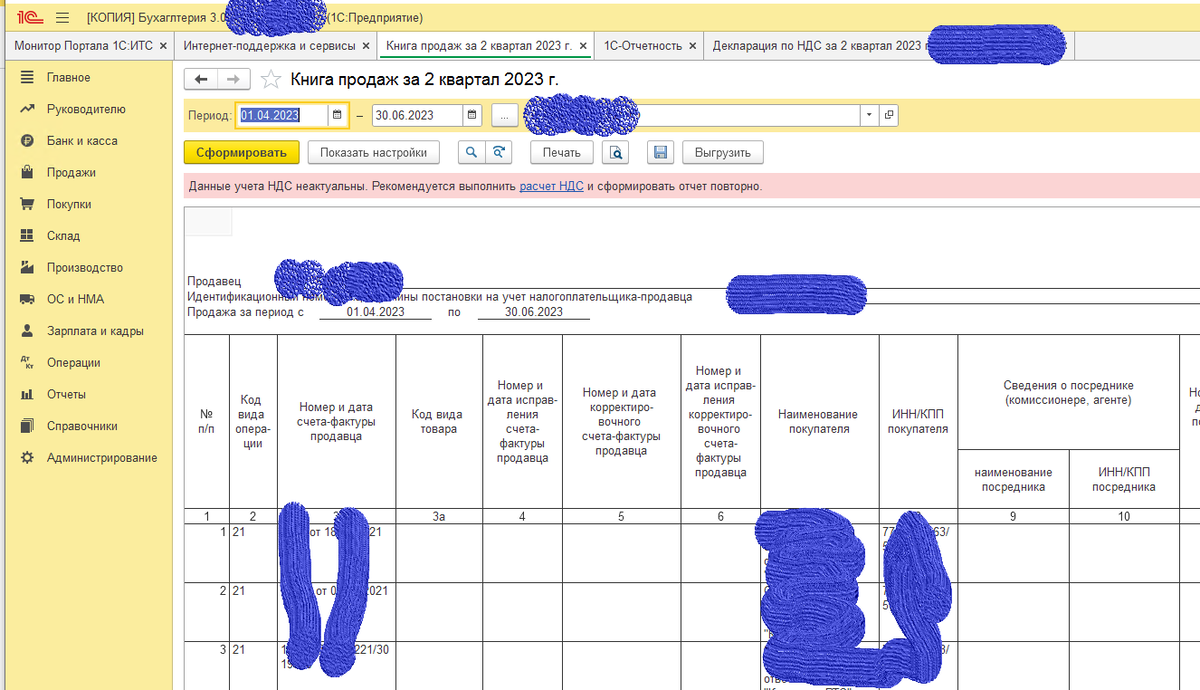Click the Печать button
1200x690 pixels.
pos(561,153)
